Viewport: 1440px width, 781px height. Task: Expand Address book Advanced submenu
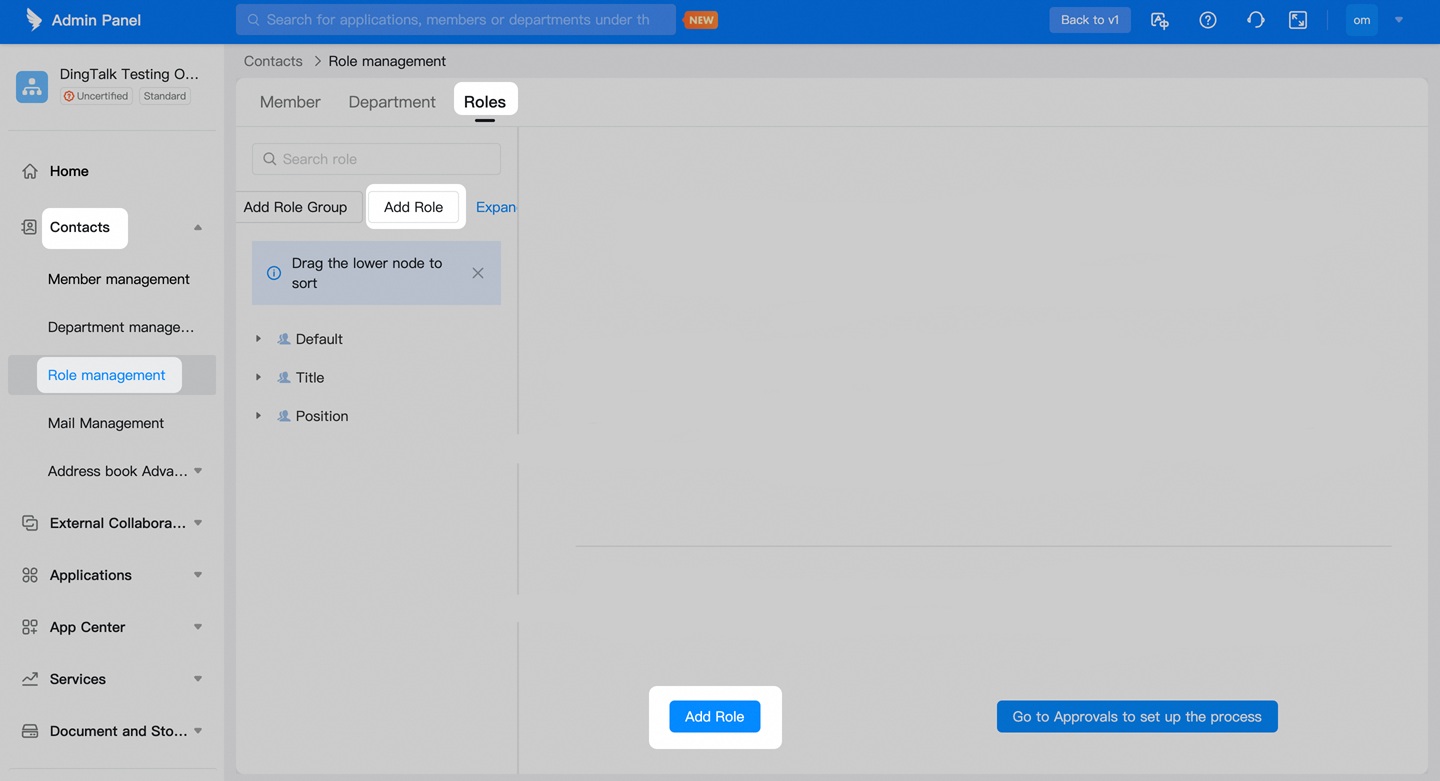198,471
